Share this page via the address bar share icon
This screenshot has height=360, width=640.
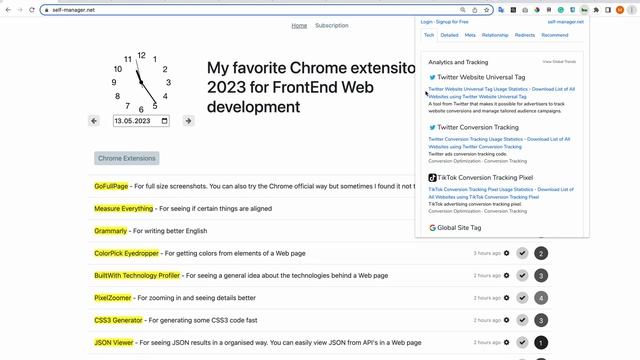tap(475, 10)
